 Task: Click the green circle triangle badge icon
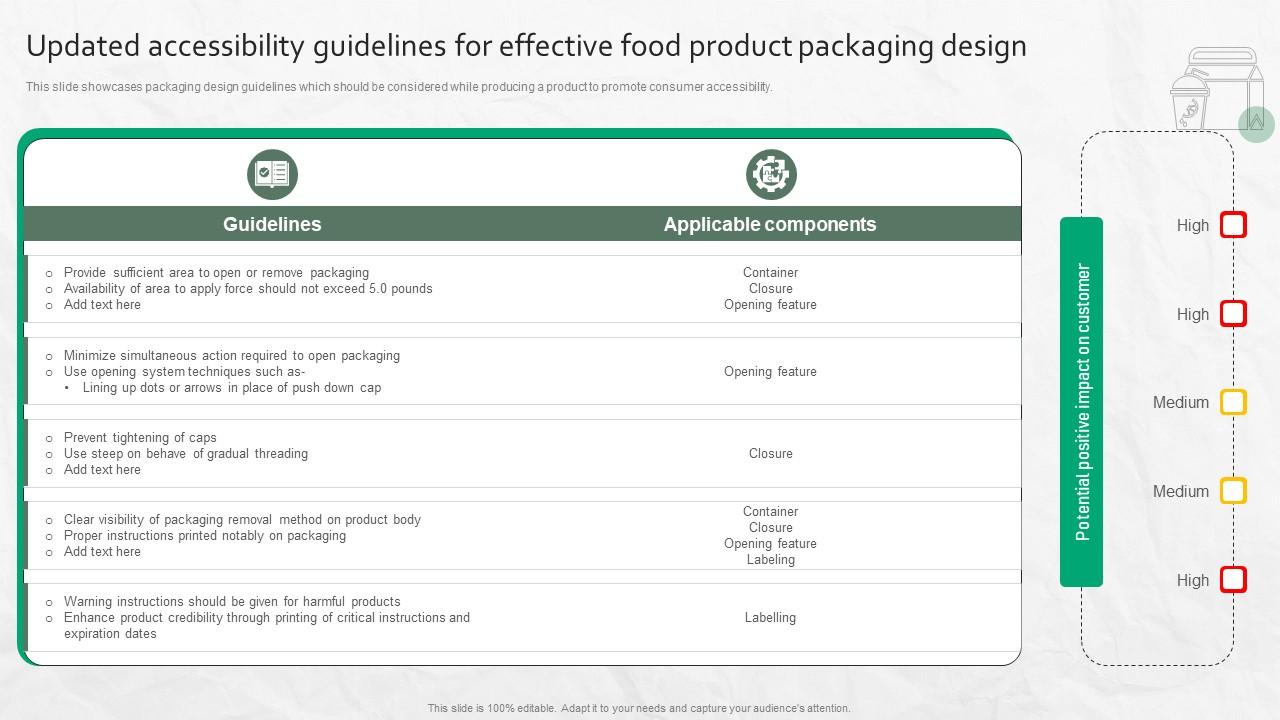1256,124
